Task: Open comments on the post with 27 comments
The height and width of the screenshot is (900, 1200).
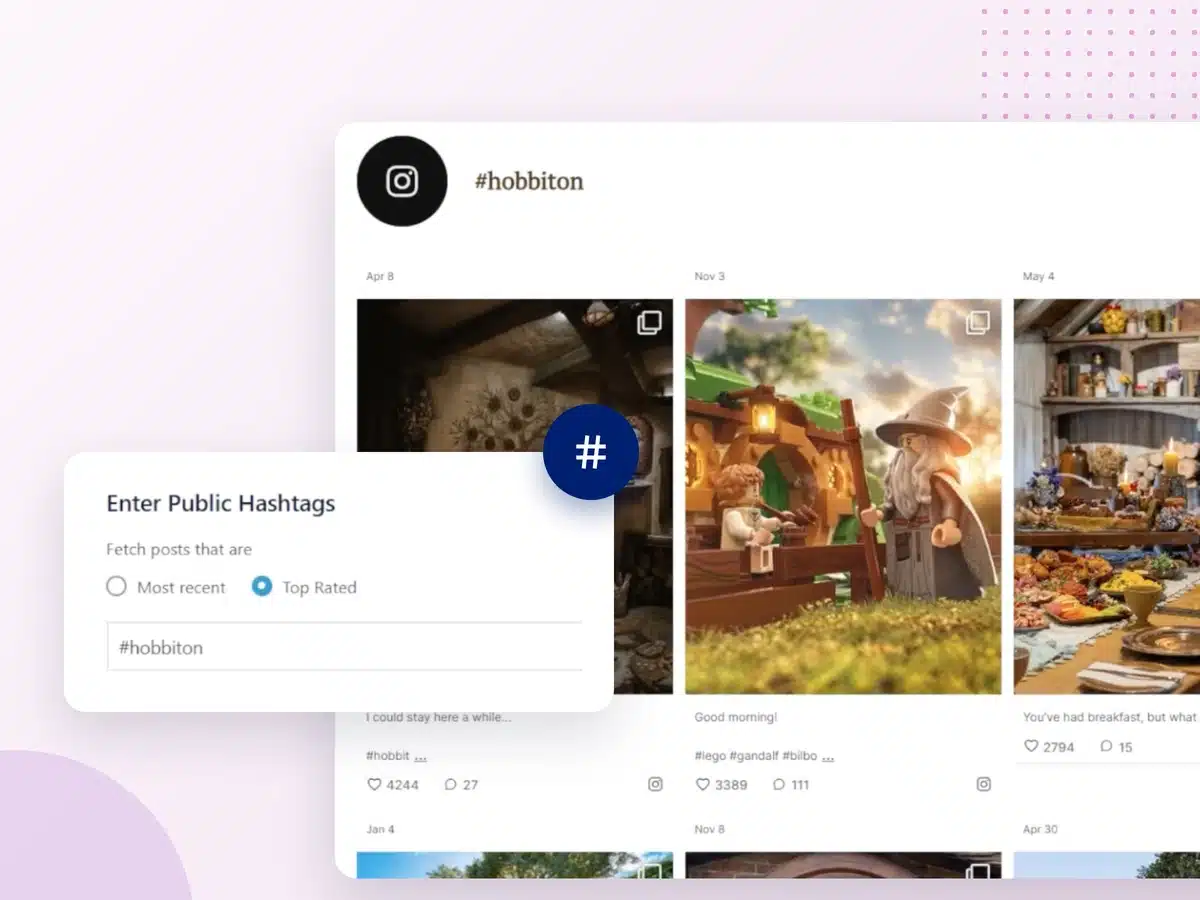Action: 451,784
